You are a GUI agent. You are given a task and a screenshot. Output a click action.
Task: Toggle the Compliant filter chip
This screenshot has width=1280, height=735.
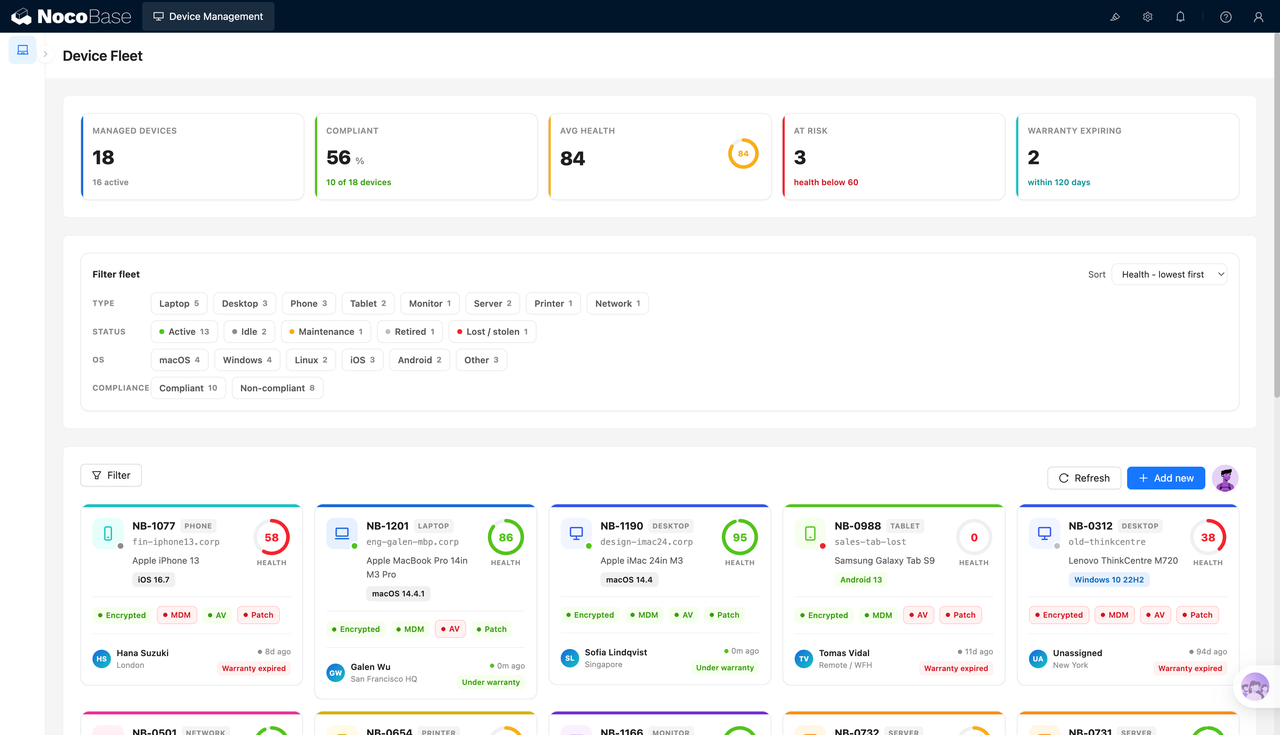(x=188, y=388)
